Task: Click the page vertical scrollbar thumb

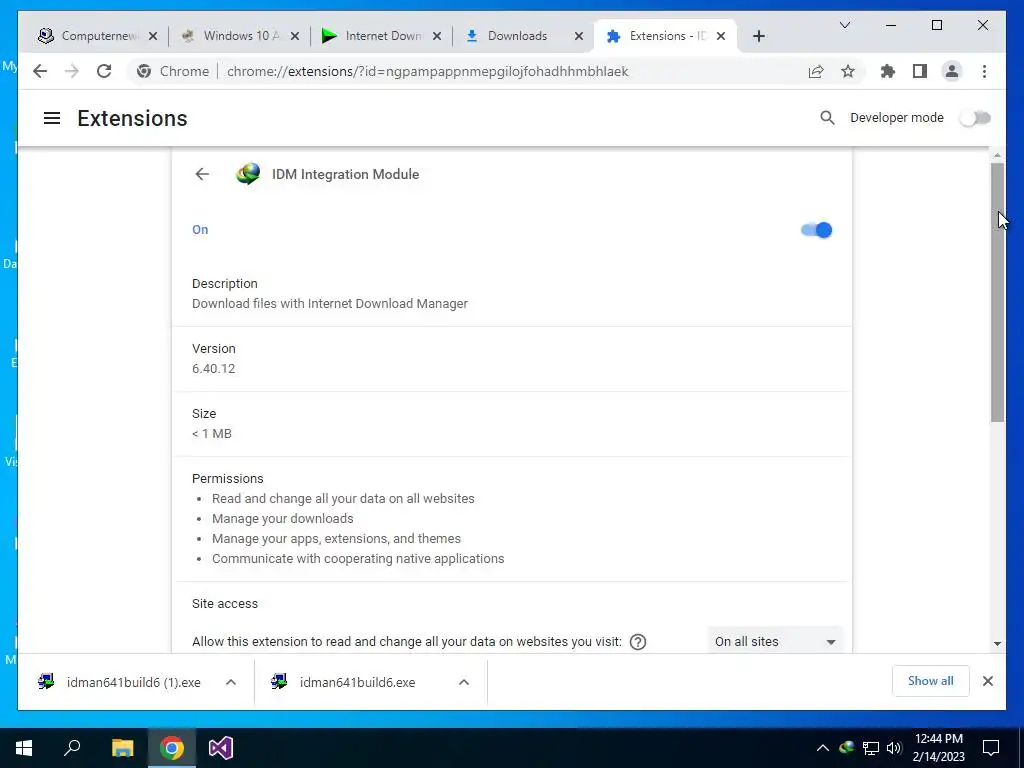Action: tap(997, 293)
